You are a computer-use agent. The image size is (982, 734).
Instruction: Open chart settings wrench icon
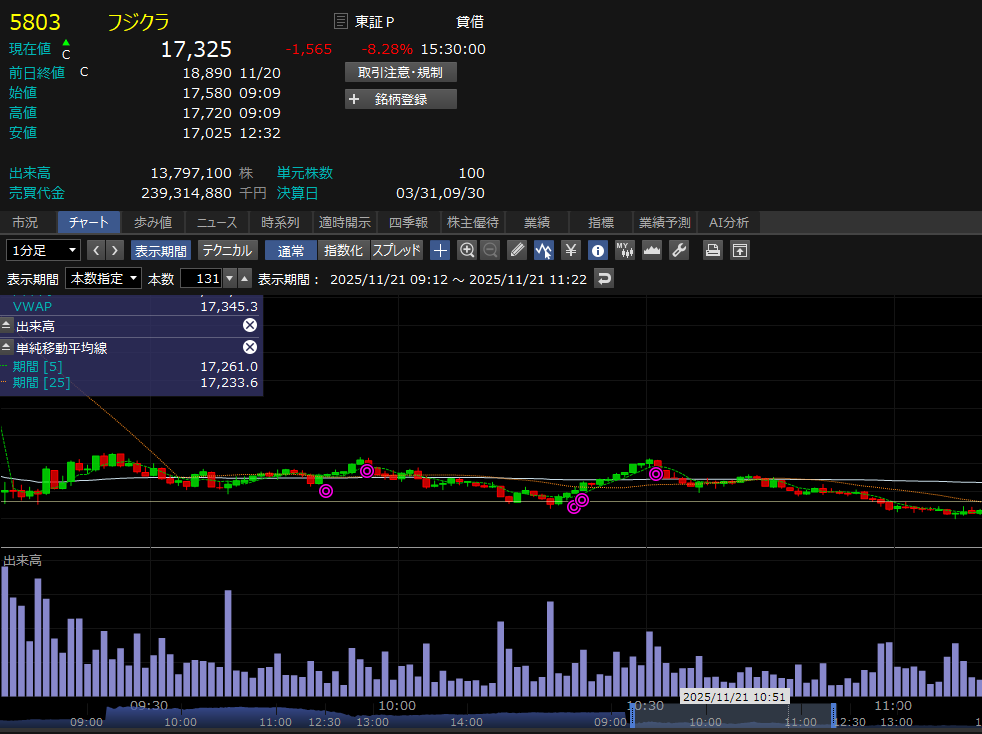[679, 250]
